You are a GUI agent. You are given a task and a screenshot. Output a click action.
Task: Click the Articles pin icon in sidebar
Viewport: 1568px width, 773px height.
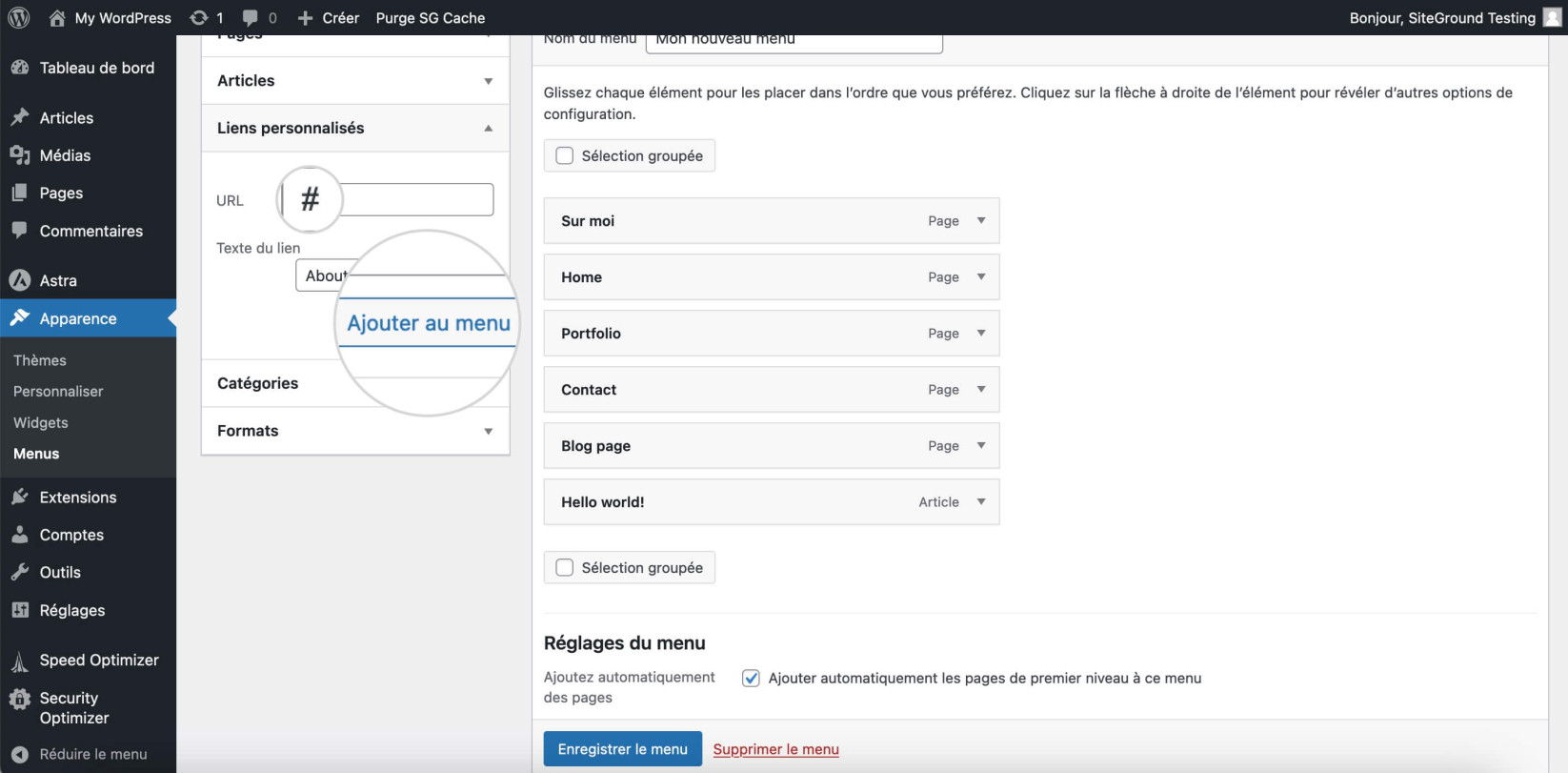19,117
